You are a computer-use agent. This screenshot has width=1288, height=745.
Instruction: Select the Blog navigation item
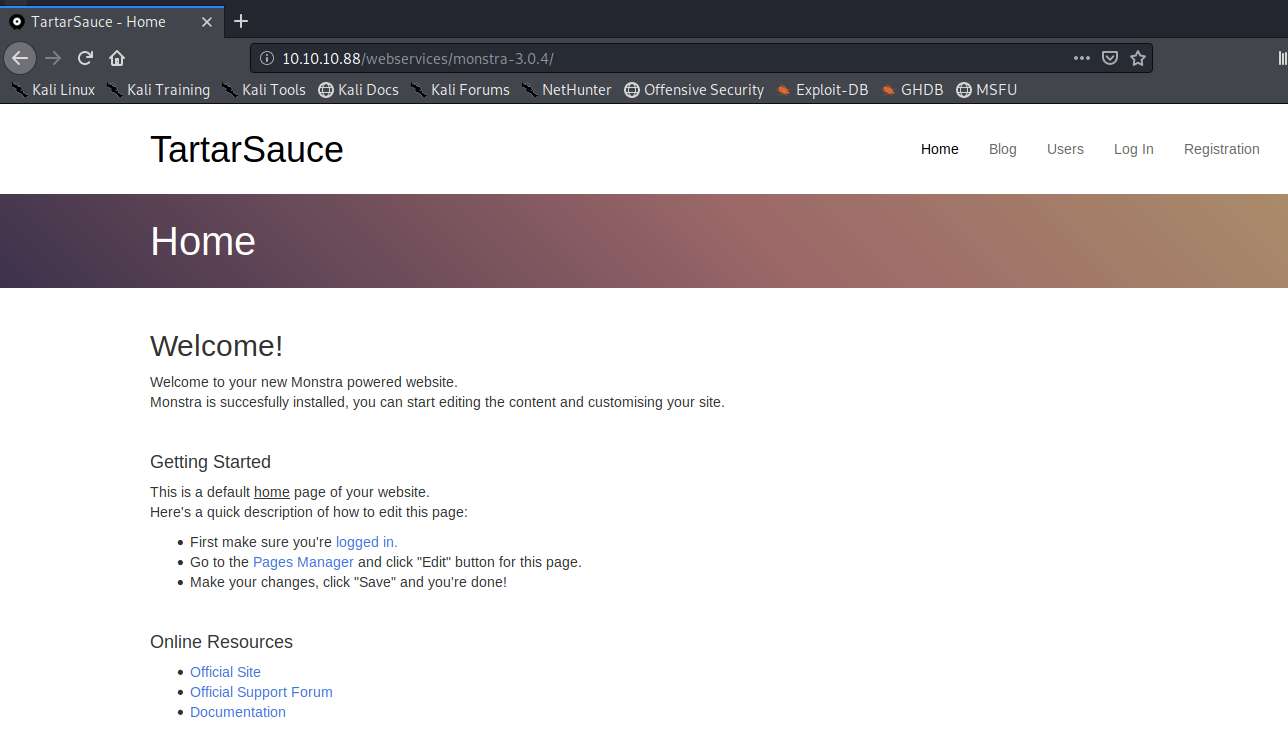(x=1002, y=149)
